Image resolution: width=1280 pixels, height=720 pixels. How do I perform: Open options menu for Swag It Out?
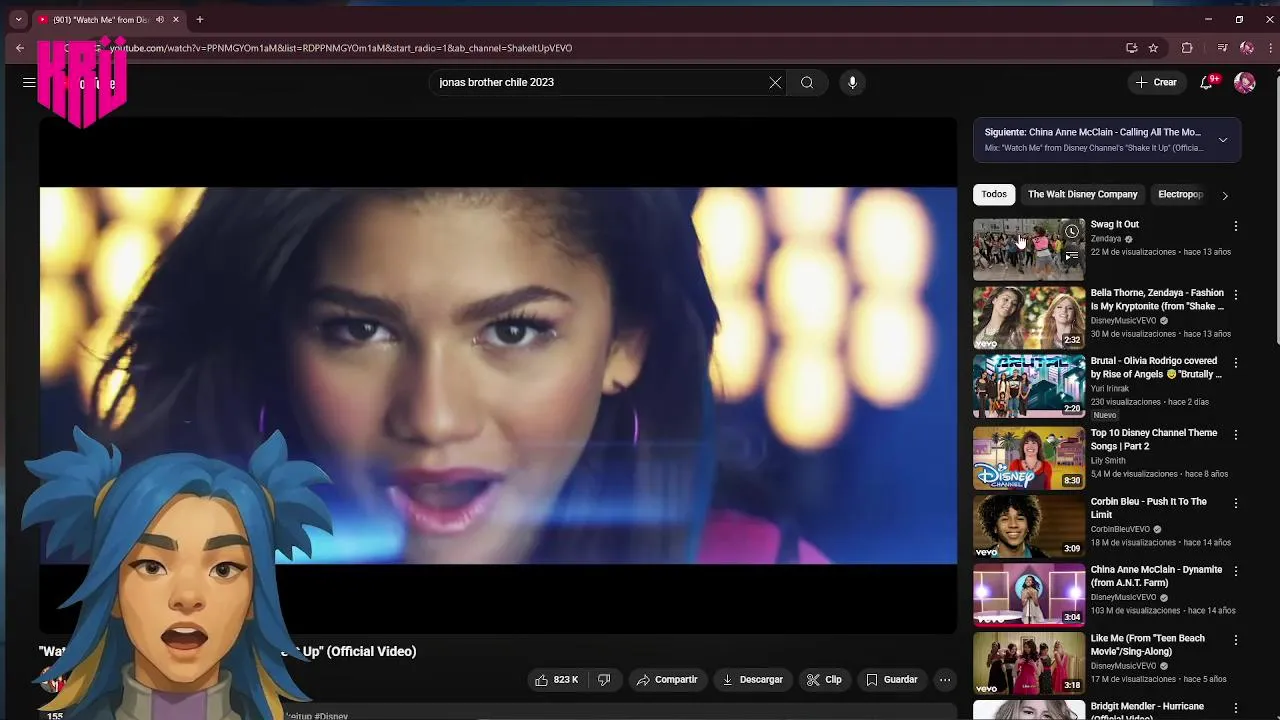tap(1236, 226)
